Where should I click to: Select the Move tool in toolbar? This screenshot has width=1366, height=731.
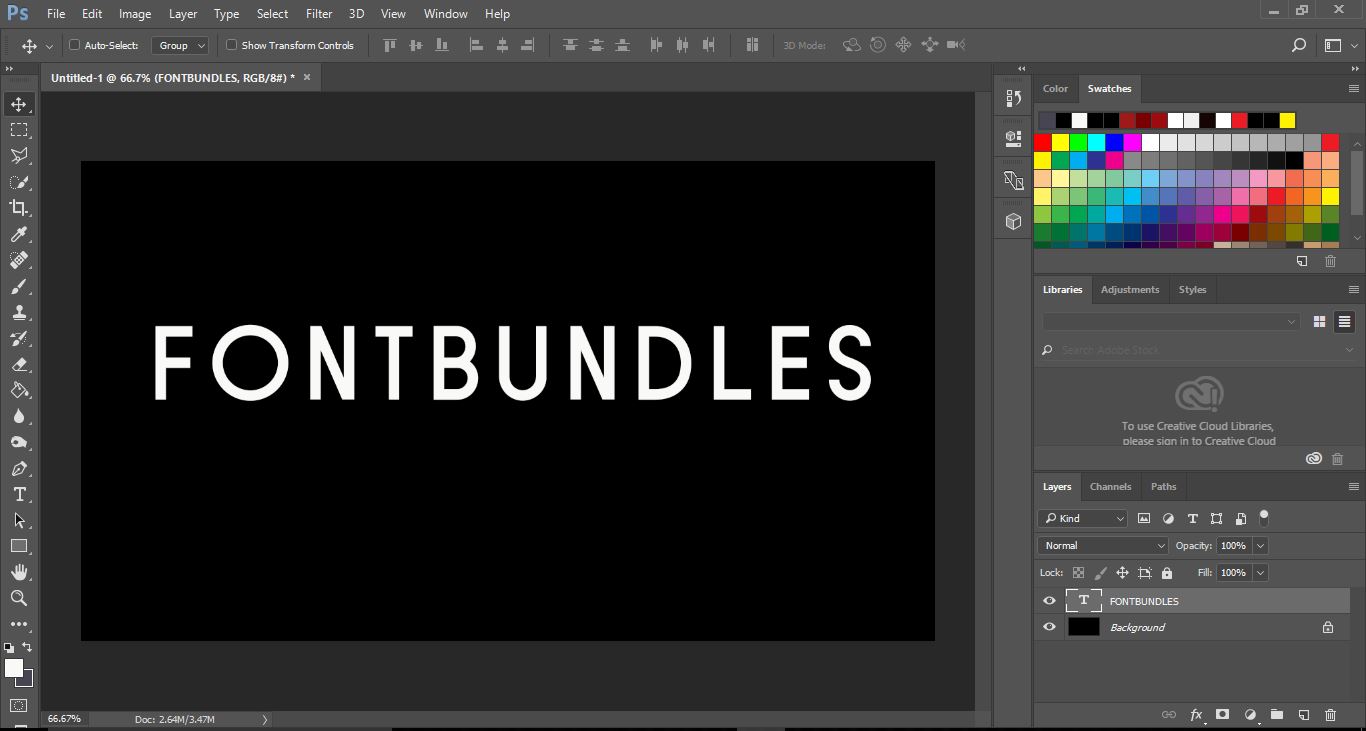click(19, 104)
